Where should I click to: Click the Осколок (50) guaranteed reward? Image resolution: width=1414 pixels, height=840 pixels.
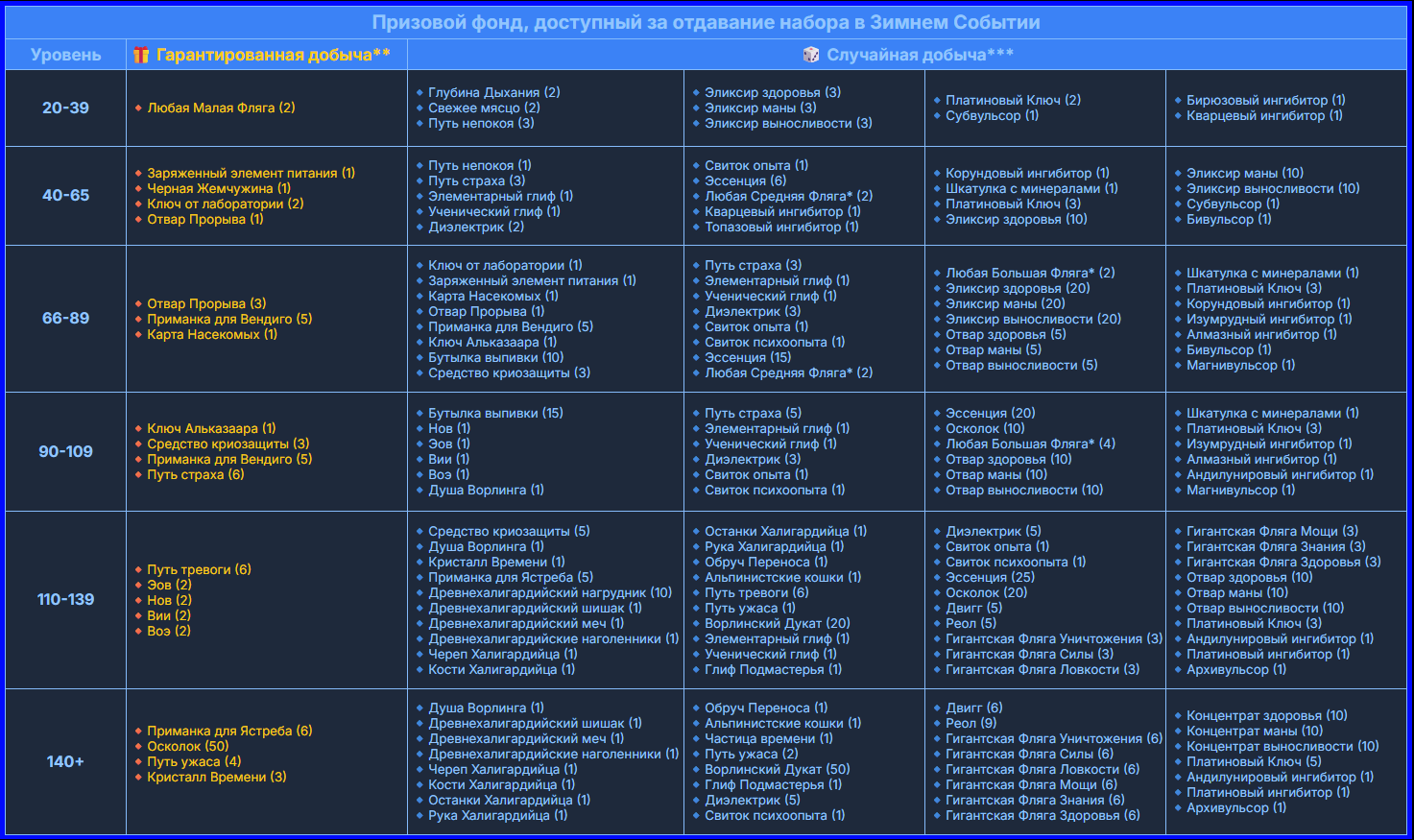[187, 747]
